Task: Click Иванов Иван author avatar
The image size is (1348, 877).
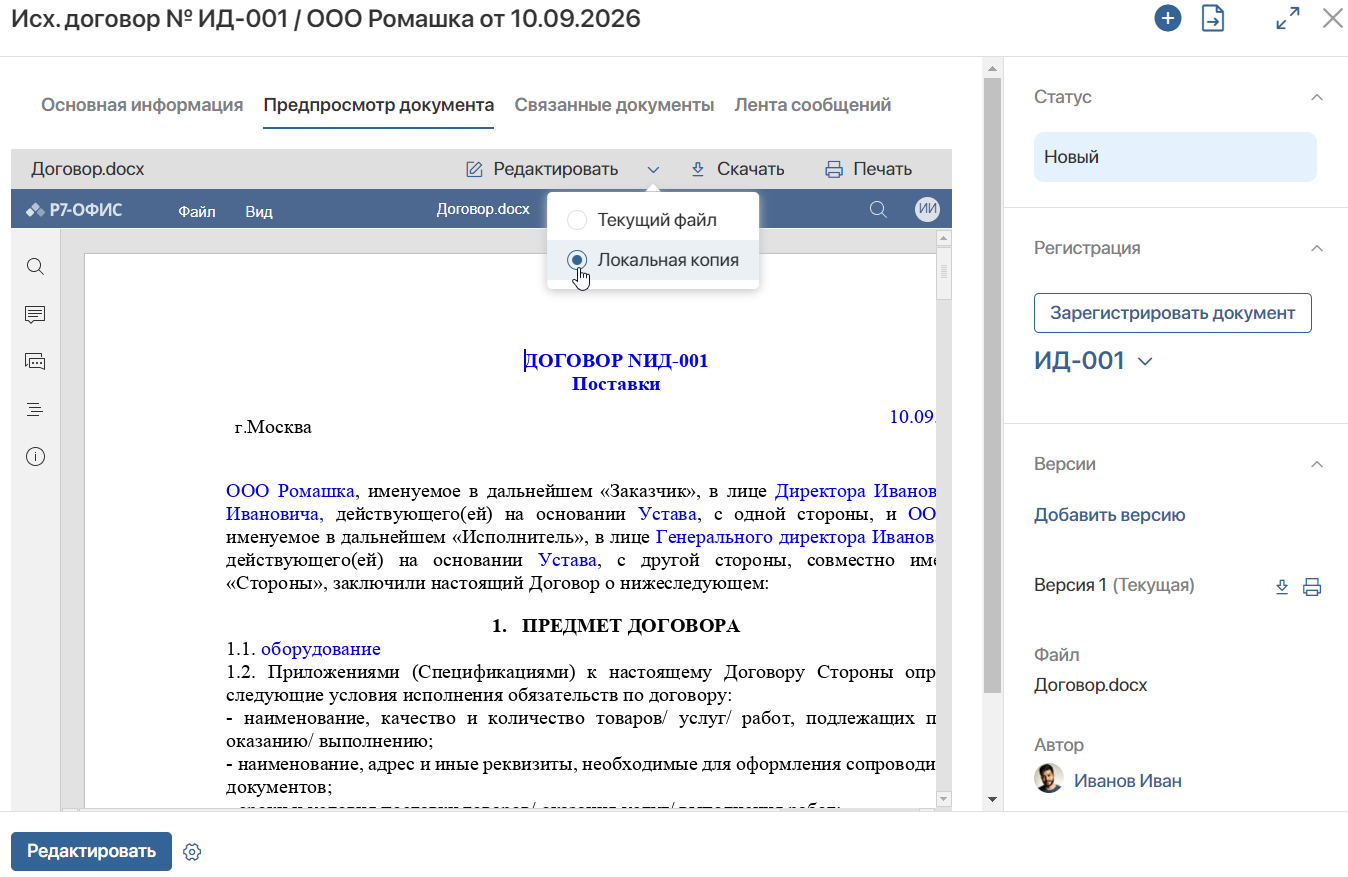Action: tap(1049, 778)
